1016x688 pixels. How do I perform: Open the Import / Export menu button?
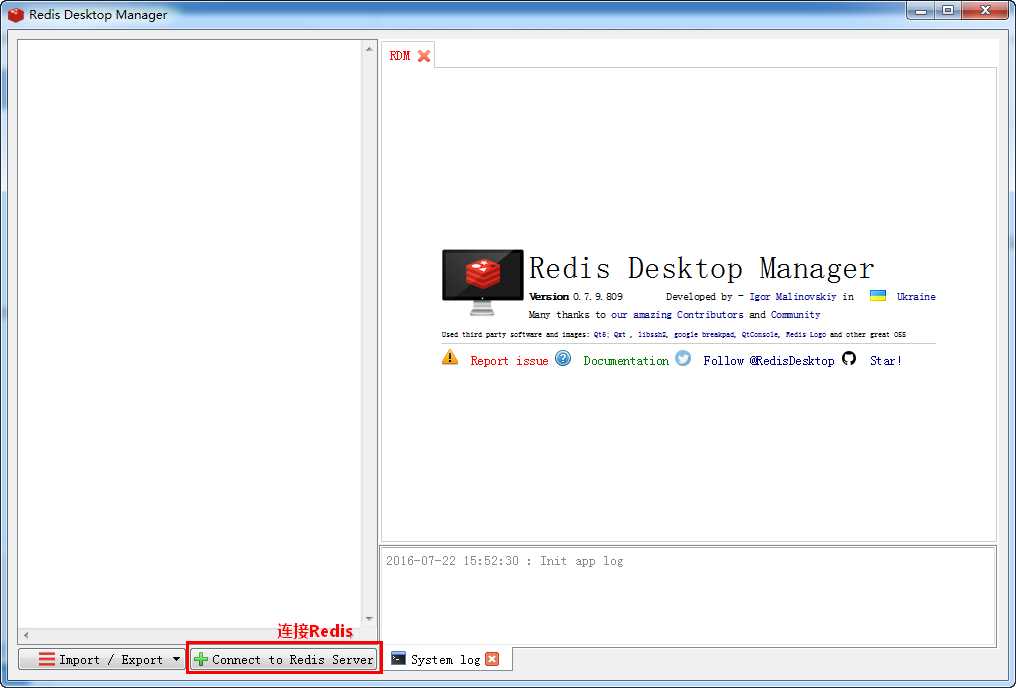click(x=102, y=659)
